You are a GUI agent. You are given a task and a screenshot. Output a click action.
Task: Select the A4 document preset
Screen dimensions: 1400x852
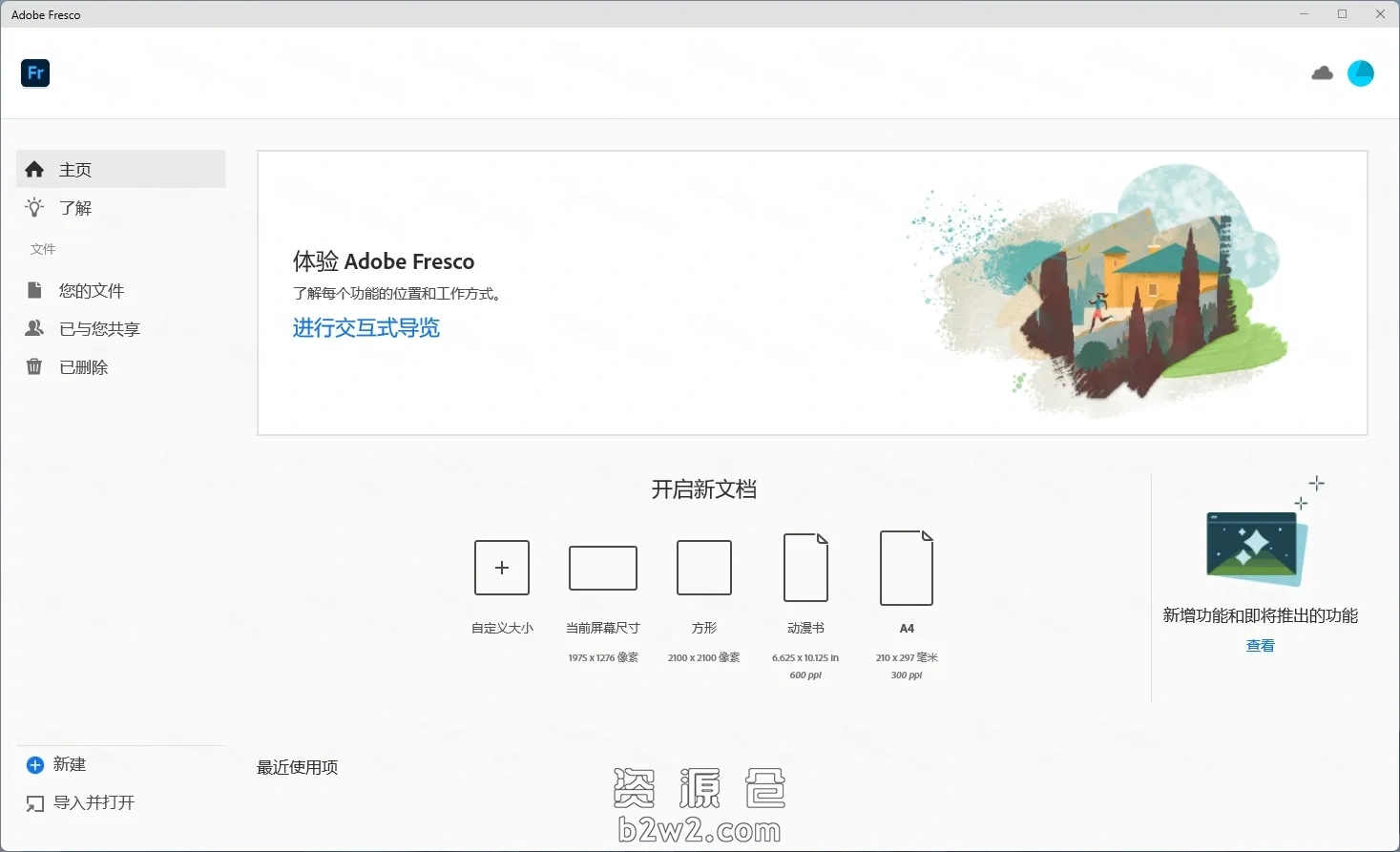pos(906,568)
